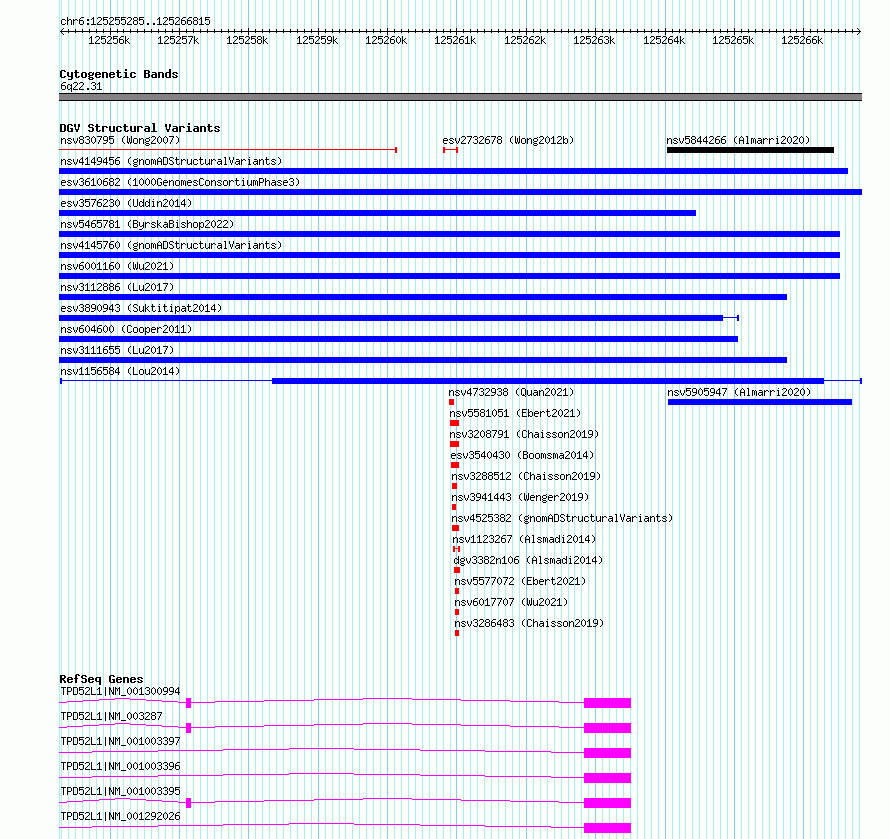The height and width of the screenshot is (839, 890).
Task: Open TPD52L1|NM_001300994 transcript label
Action: (120, 691)
